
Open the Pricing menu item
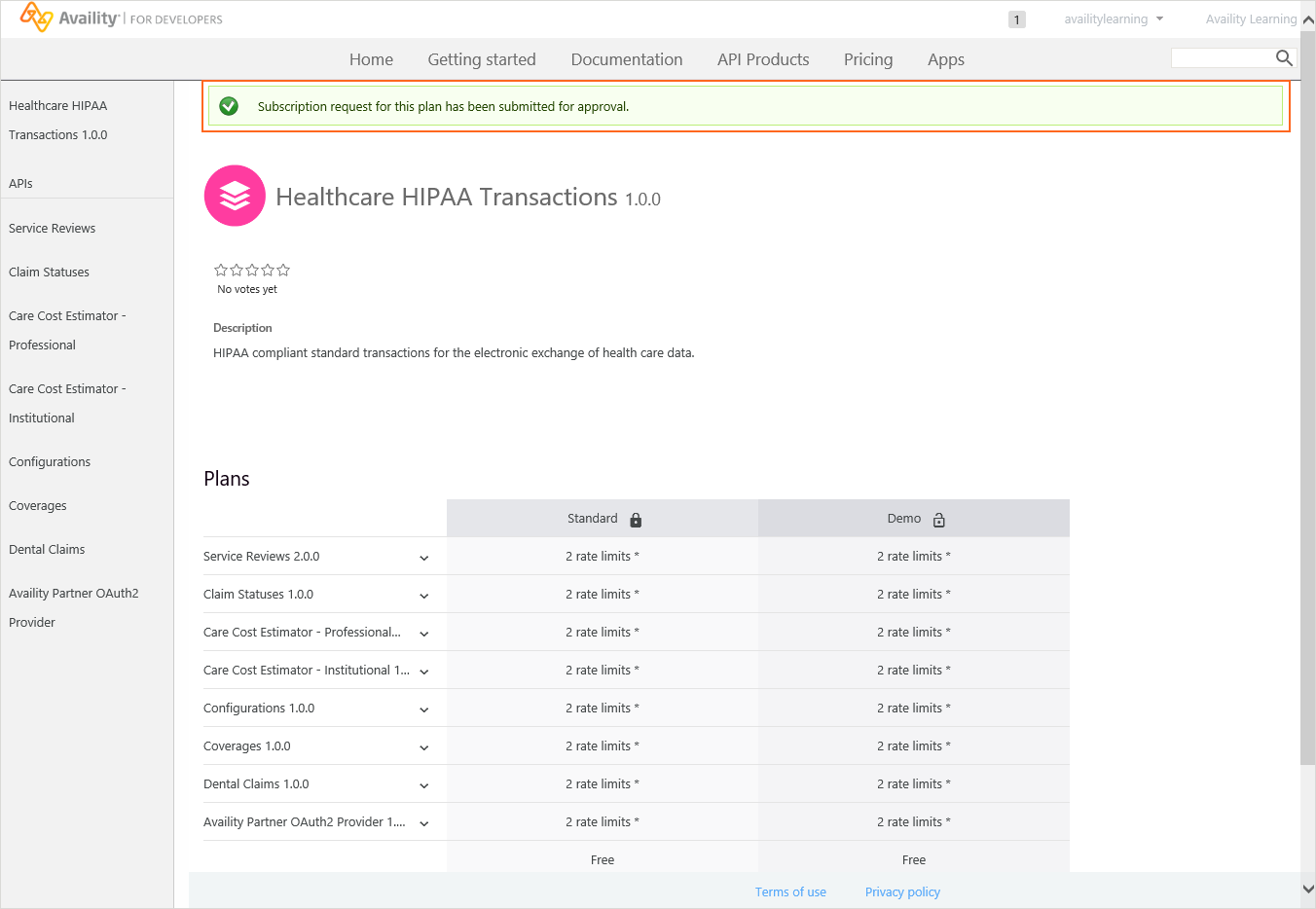(868, 59)
